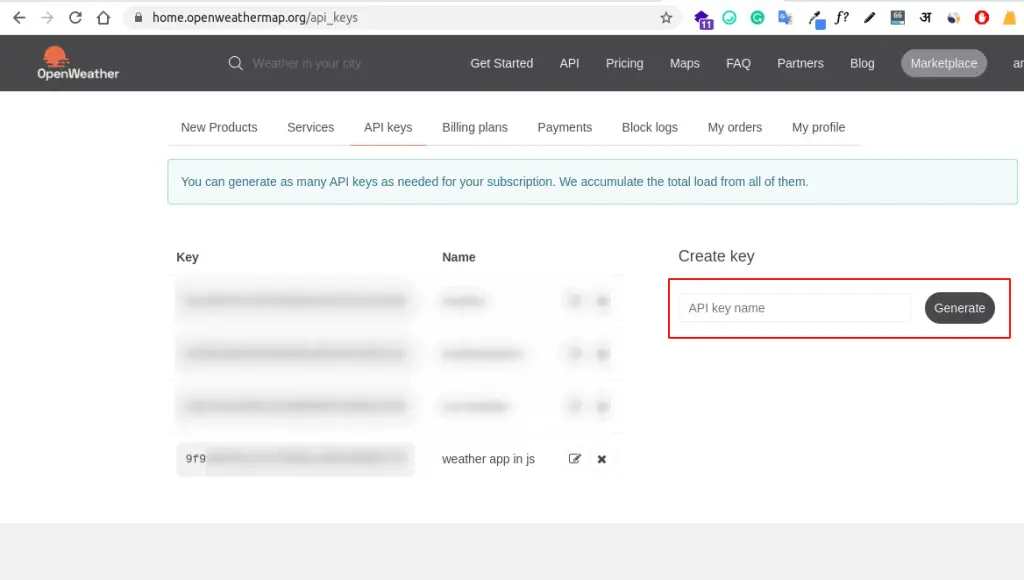
Task: Open the FAQ link
Action: pyautogui.click(x=738, y=63)
